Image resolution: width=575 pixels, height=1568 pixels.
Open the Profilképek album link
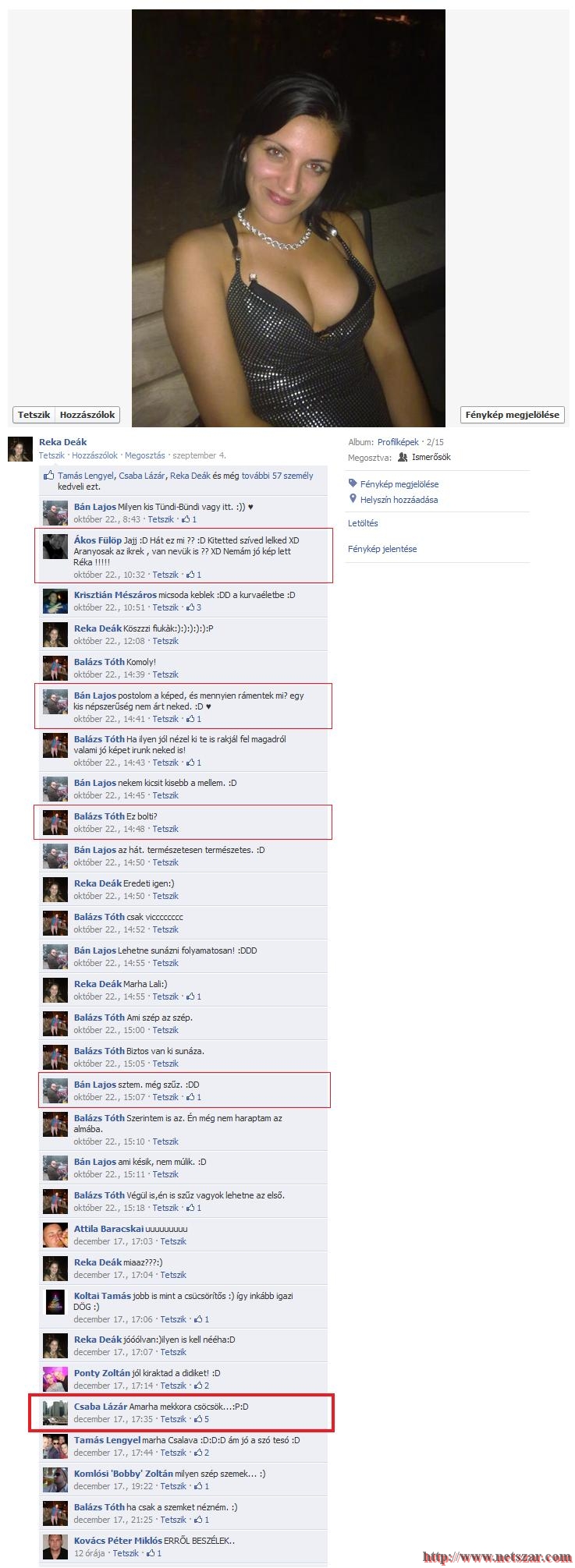coord(398,442)
